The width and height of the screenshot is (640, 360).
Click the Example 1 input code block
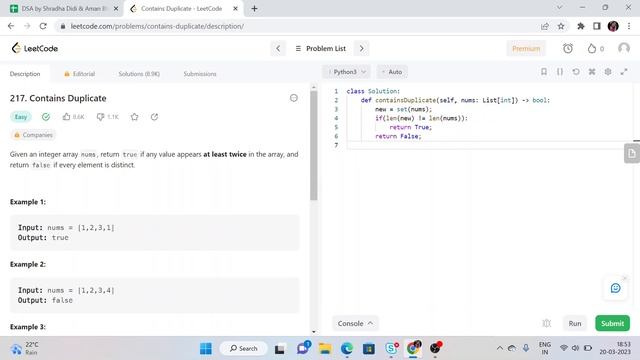[155, 233]
